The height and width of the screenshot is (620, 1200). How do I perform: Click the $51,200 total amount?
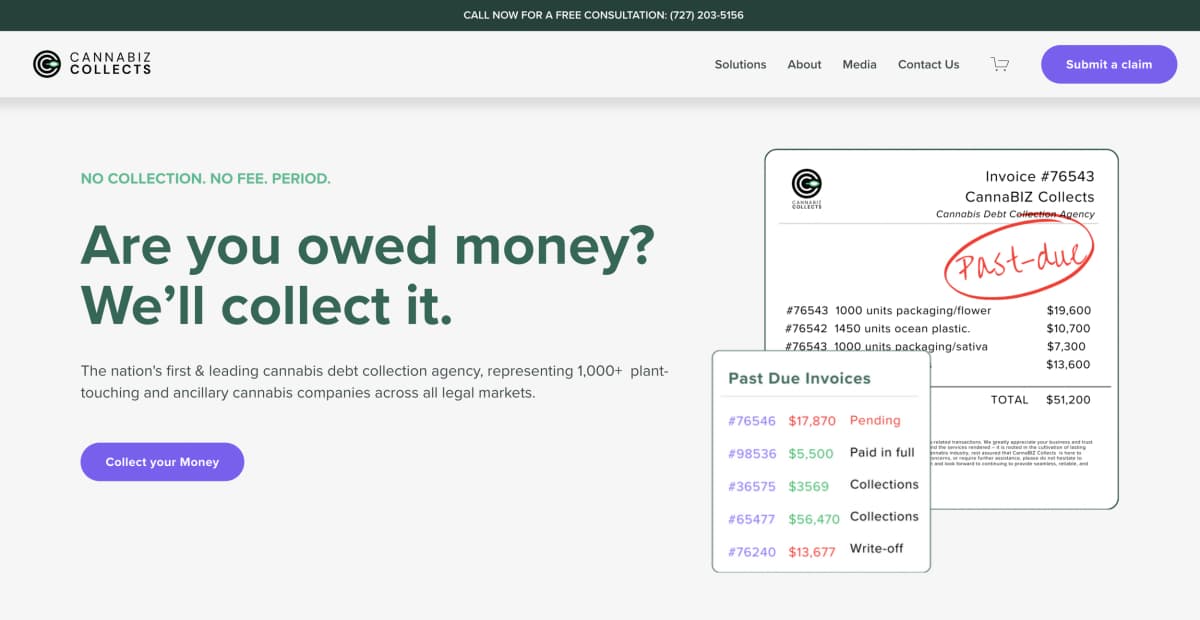1068,399
